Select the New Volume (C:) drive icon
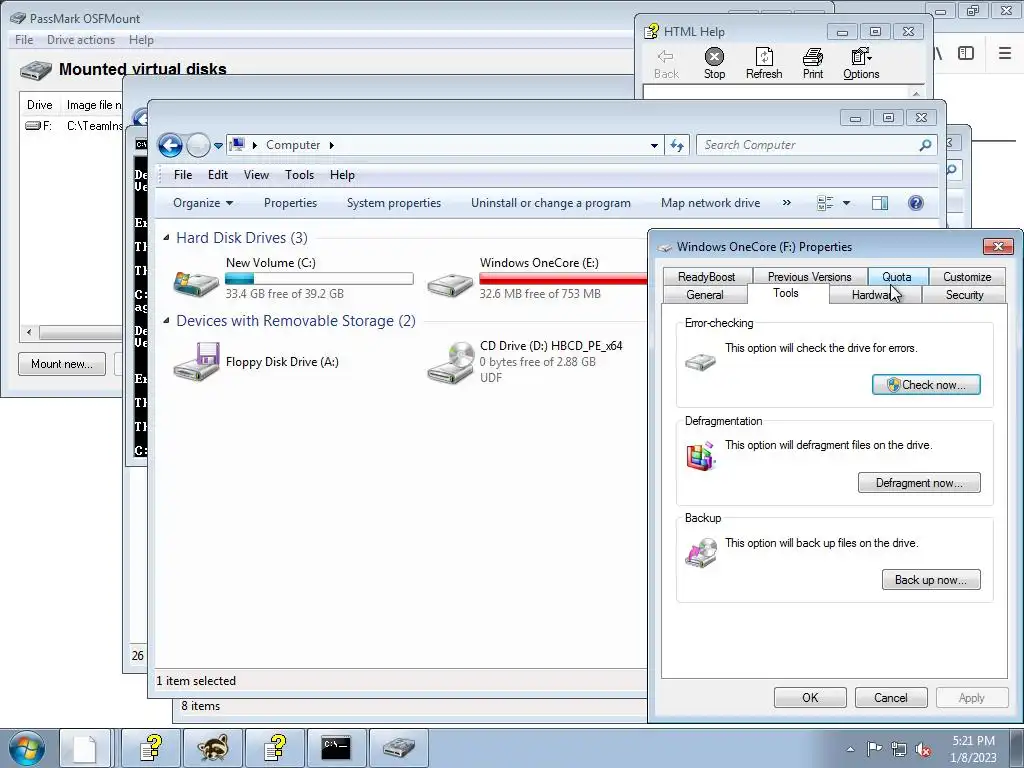The height and width of the screenshot is (768, 1024). (196, 283)
